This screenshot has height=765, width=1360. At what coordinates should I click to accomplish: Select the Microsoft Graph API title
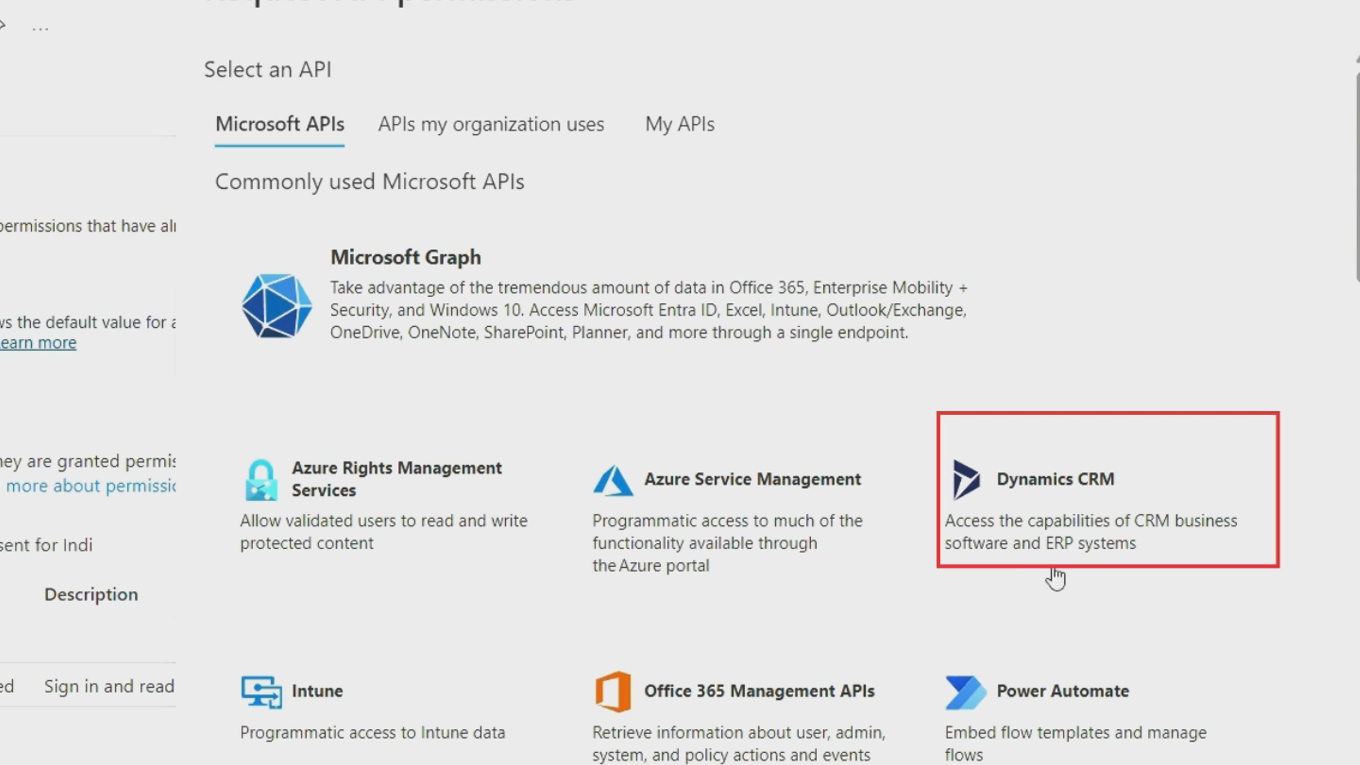(406, 257)
